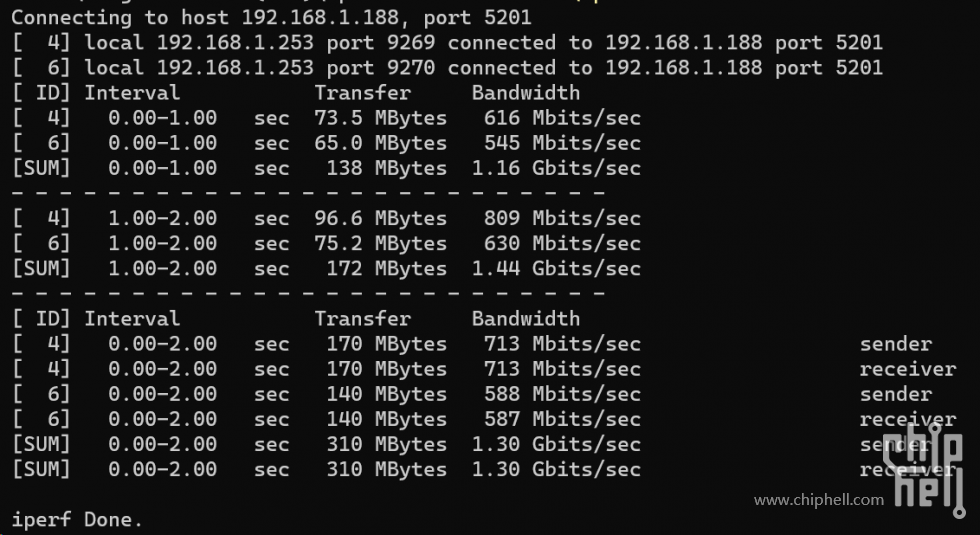Click the local port 9269 connection line

[447, 42]
